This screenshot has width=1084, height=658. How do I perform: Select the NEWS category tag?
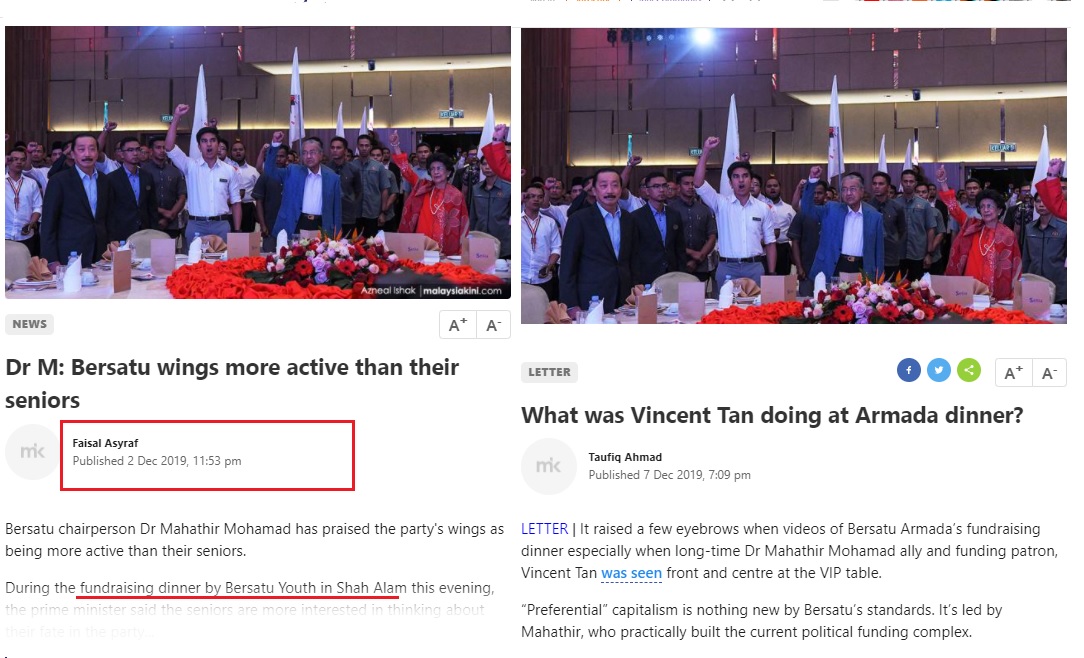click(x=30, y=324)
